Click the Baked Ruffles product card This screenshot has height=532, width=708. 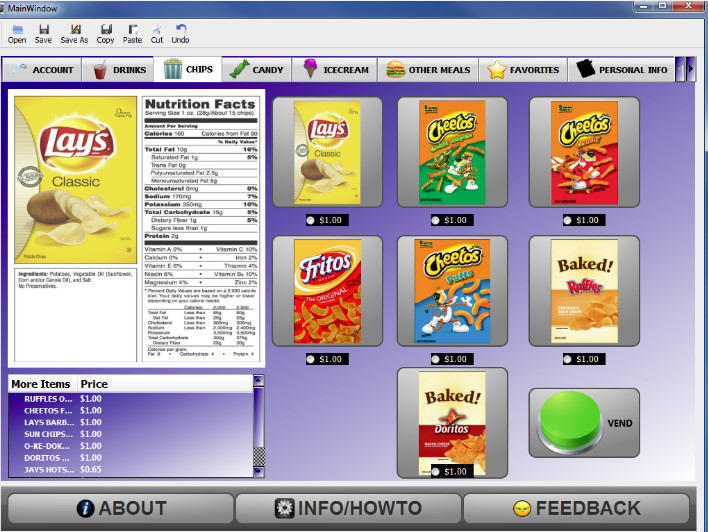coord(584,291)
